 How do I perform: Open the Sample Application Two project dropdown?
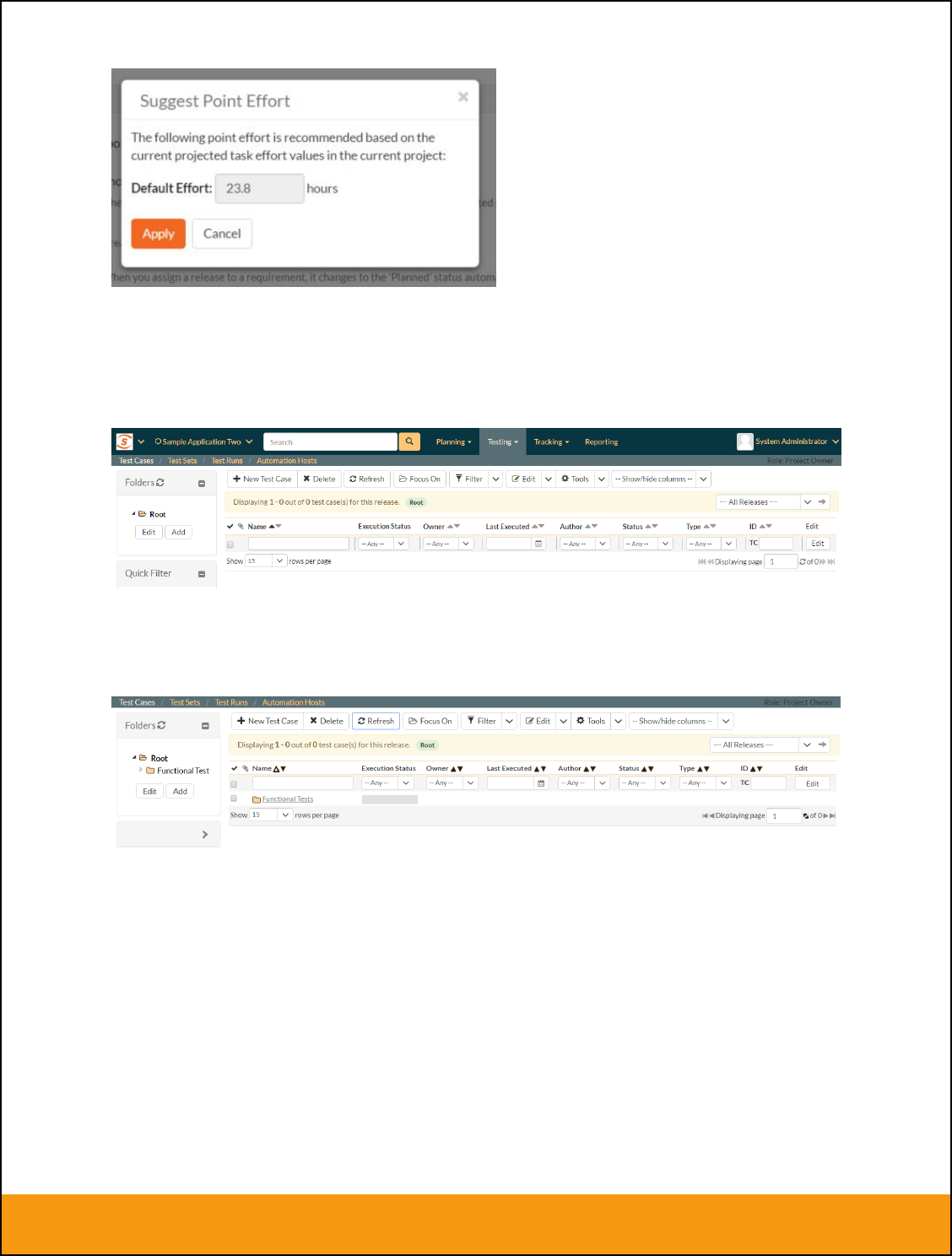click(x=203, y=441)
